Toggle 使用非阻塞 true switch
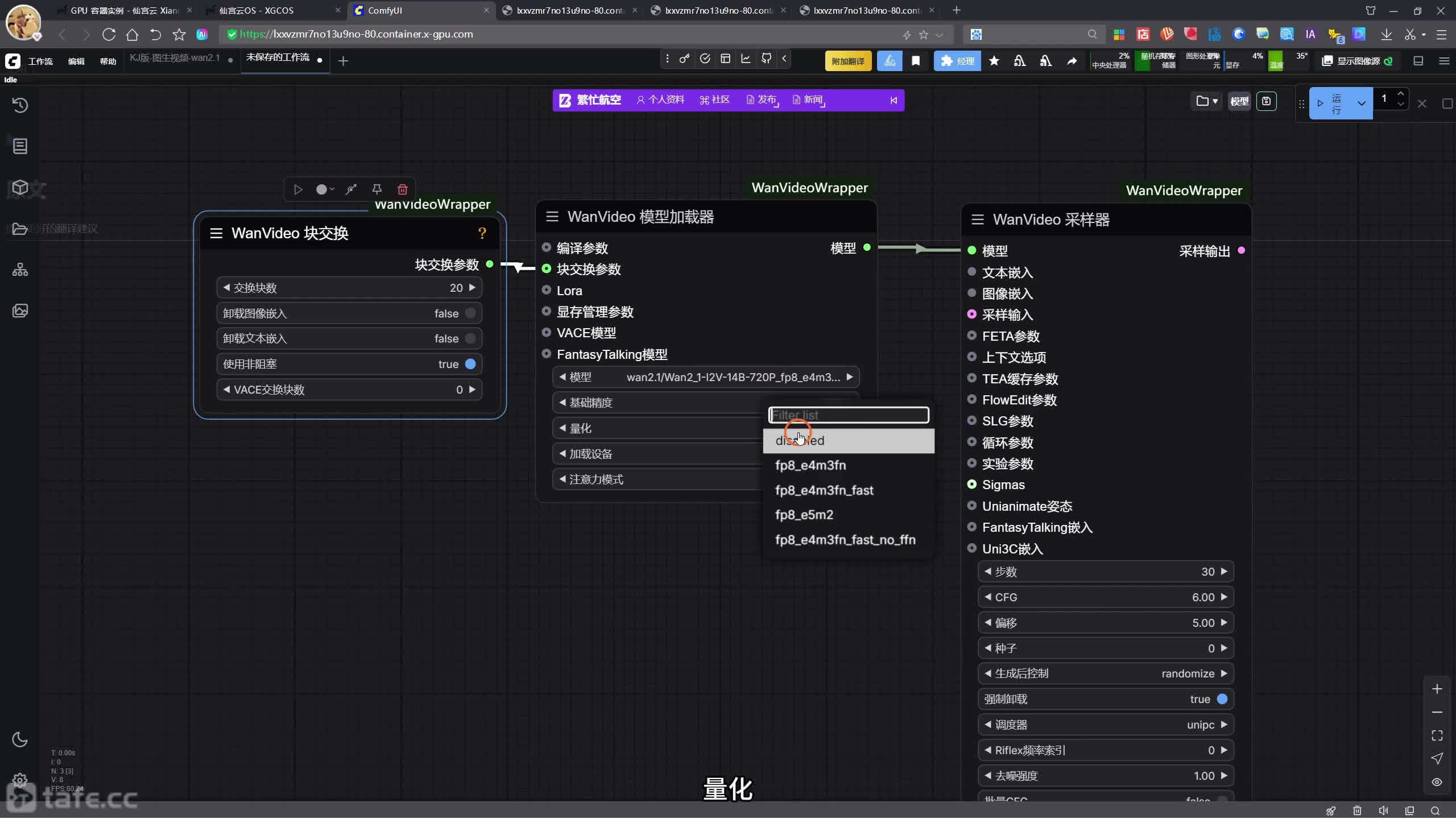This screenshot has width=1456, height=819. (x=470, y=364)
